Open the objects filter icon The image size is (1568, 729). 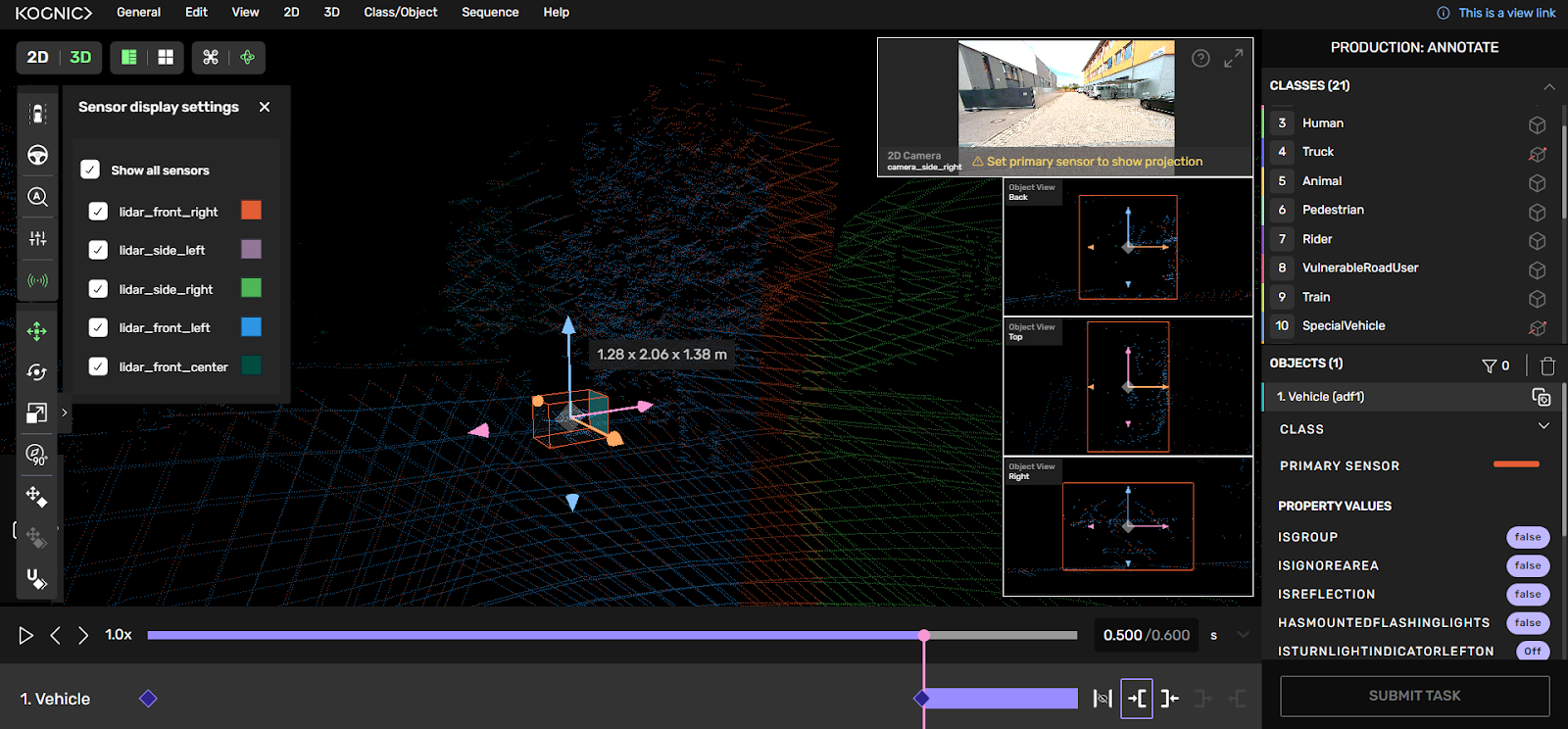[x=1490, y=365]
